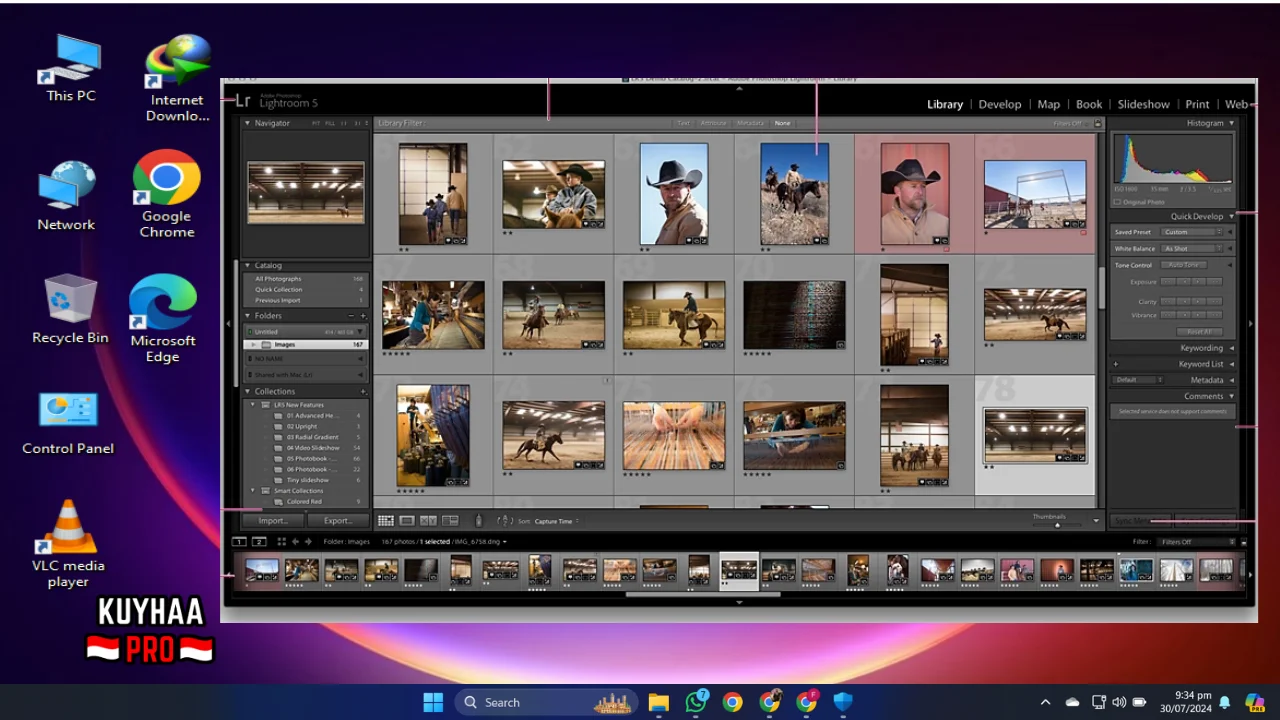Screen dimensions: 1280x720
Task: Click the Windows Start button
Action: [433, 702]
